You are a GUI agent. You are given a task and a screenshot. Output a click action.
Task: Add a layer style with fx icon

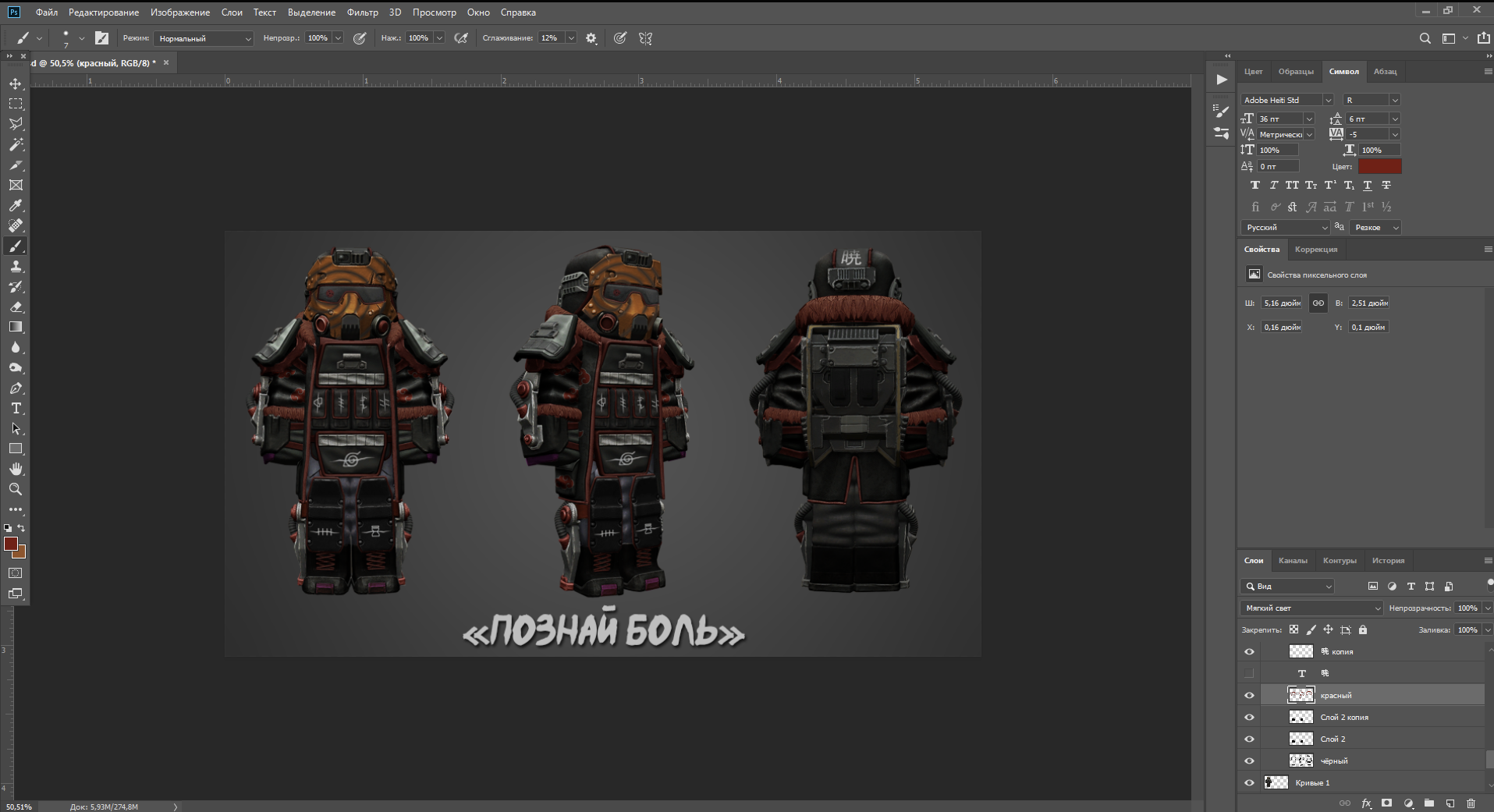[1366, 803]
